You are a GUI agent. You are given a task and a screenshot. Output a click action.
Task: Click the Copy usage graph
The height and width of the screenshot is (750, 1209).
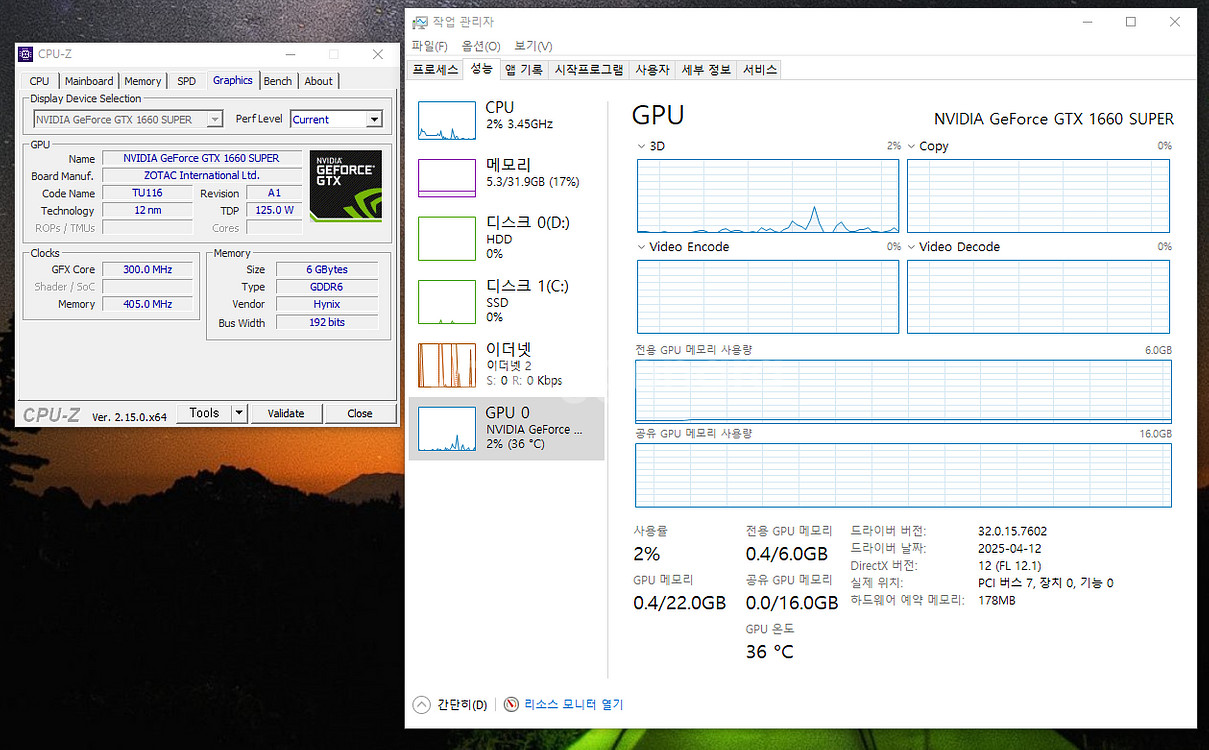point(1038,196)
